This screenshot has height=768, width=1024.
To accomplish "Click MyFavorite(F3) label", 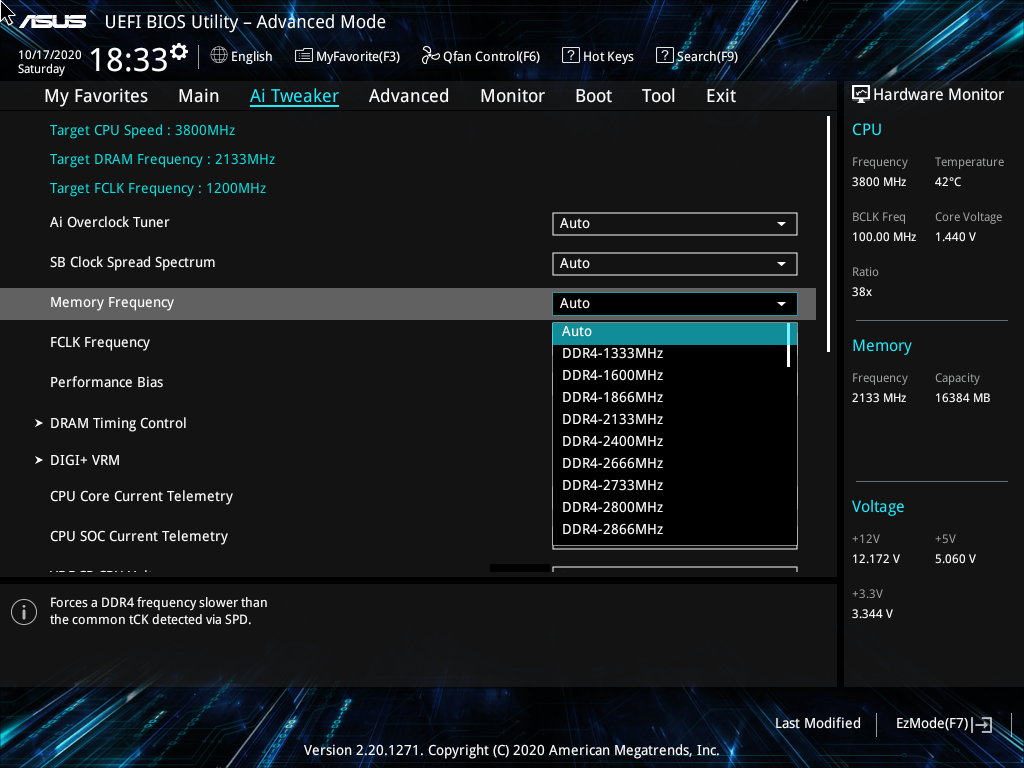I will (358, 56).
